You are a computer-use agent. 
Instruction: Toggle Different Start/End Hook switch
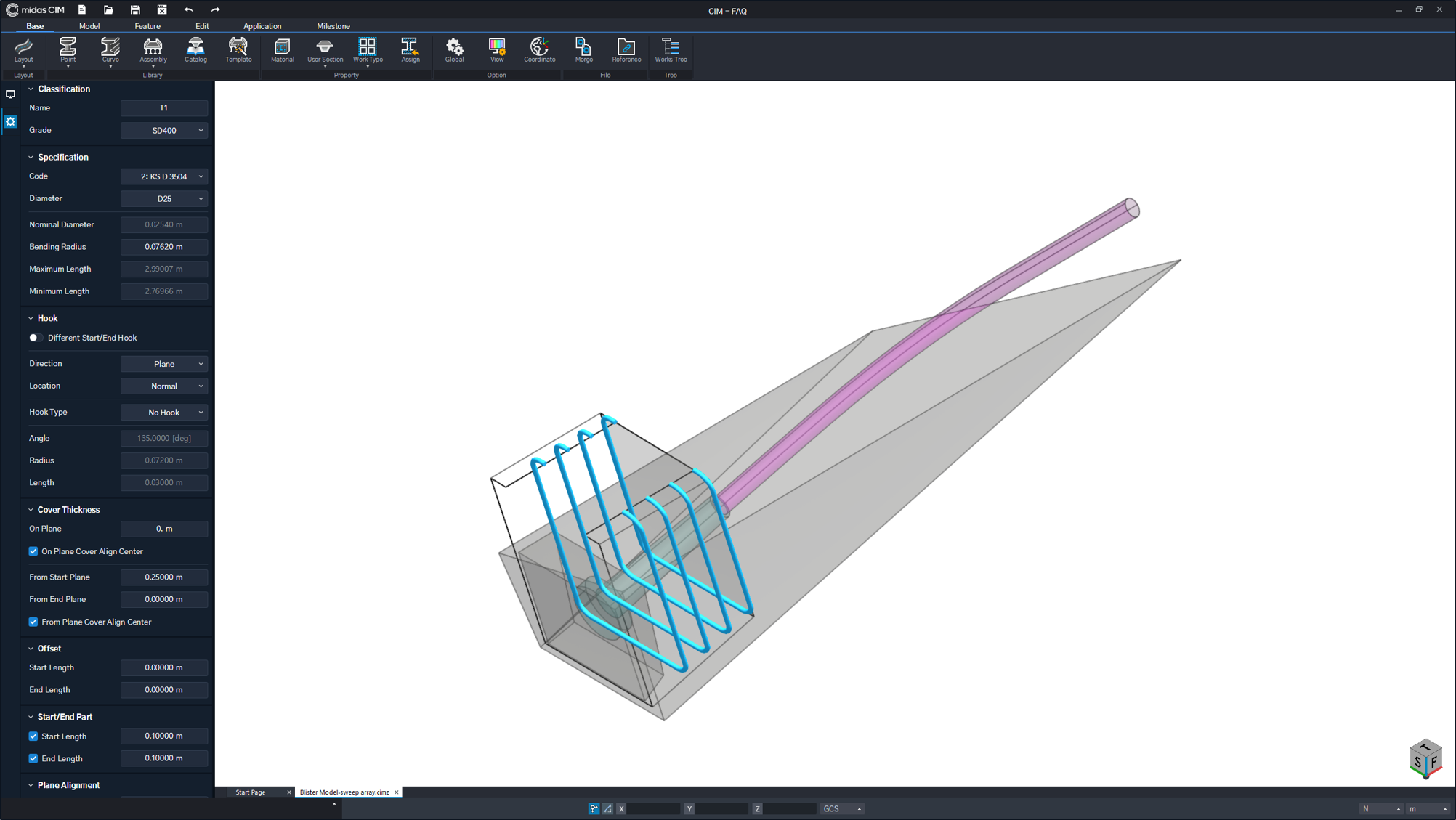click(x=35, y=338)
